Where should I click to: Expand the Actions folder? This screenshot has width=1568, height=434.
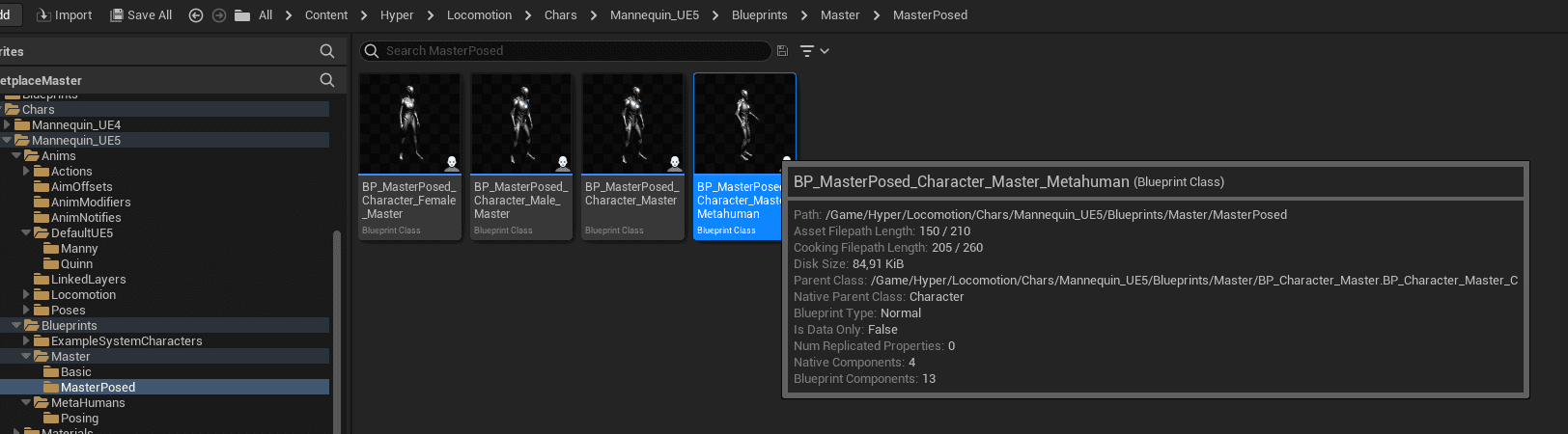pos(27,171)
